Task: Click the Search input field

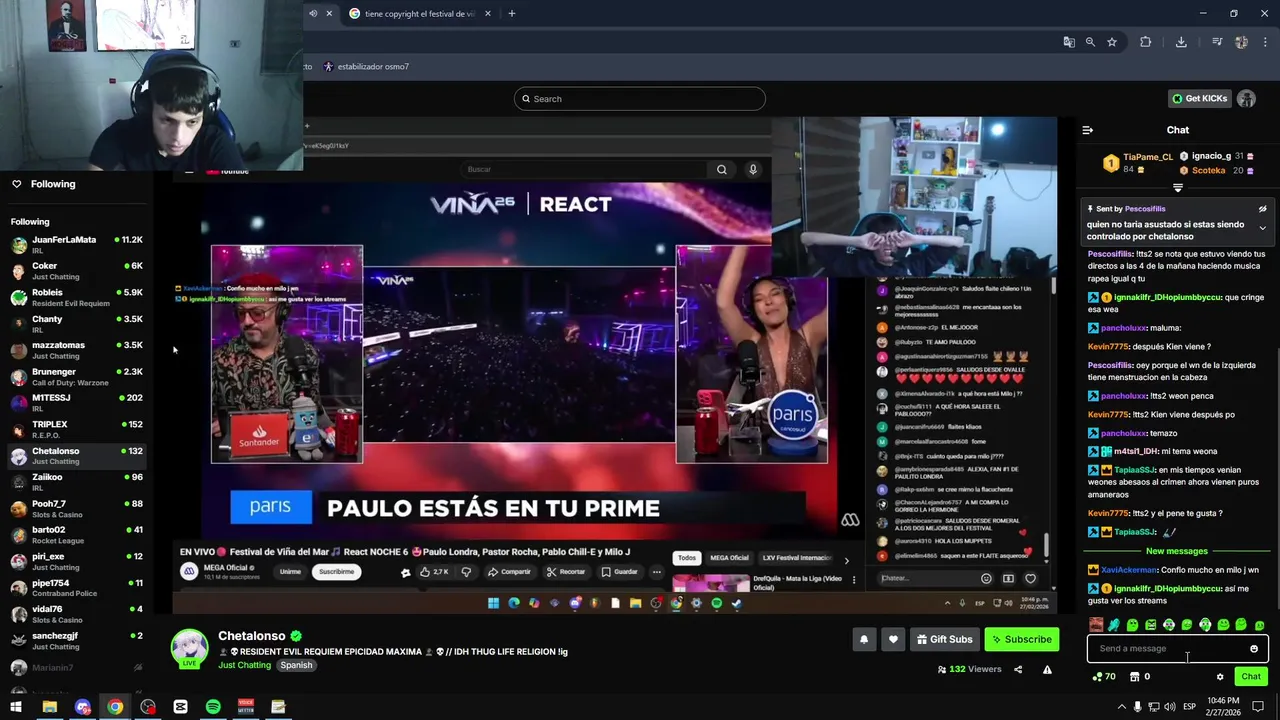Action: point(640,99)
